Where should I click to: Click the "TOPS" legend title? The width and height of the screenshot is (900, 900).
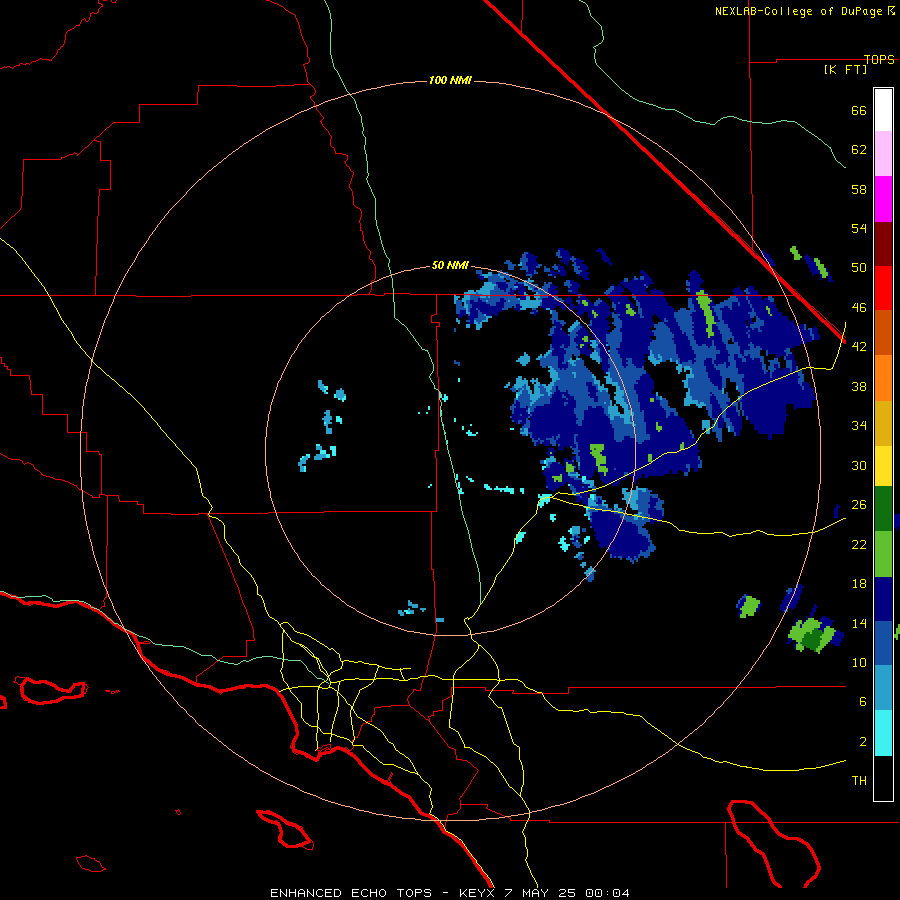point(879,59)
